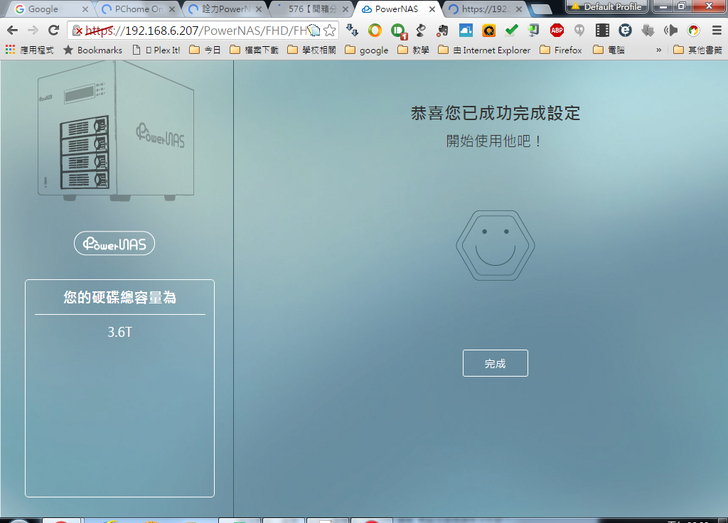Switch to the 詮力PowerN tab
Image resolution: width=728 pixels, height=523 pixels.
coord(226,9)
